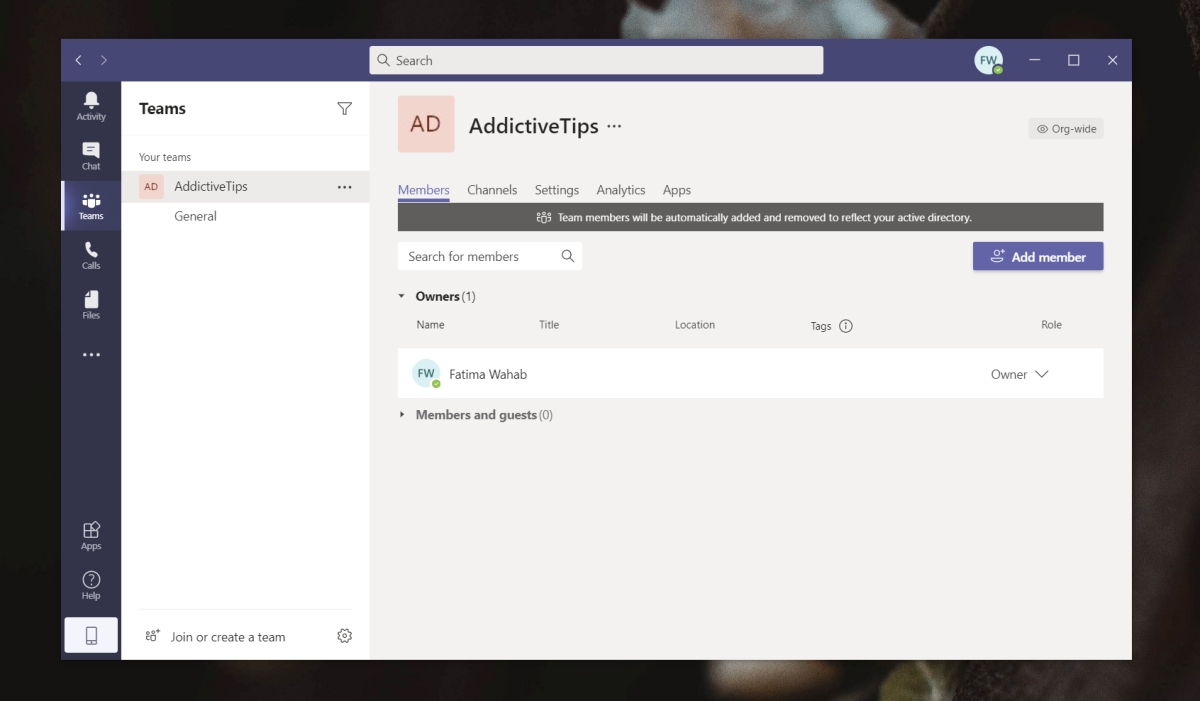The width and height of the screenshot is (1200, 701).
Task: Click the AD team avatar in header
Action: click(426, 124)
